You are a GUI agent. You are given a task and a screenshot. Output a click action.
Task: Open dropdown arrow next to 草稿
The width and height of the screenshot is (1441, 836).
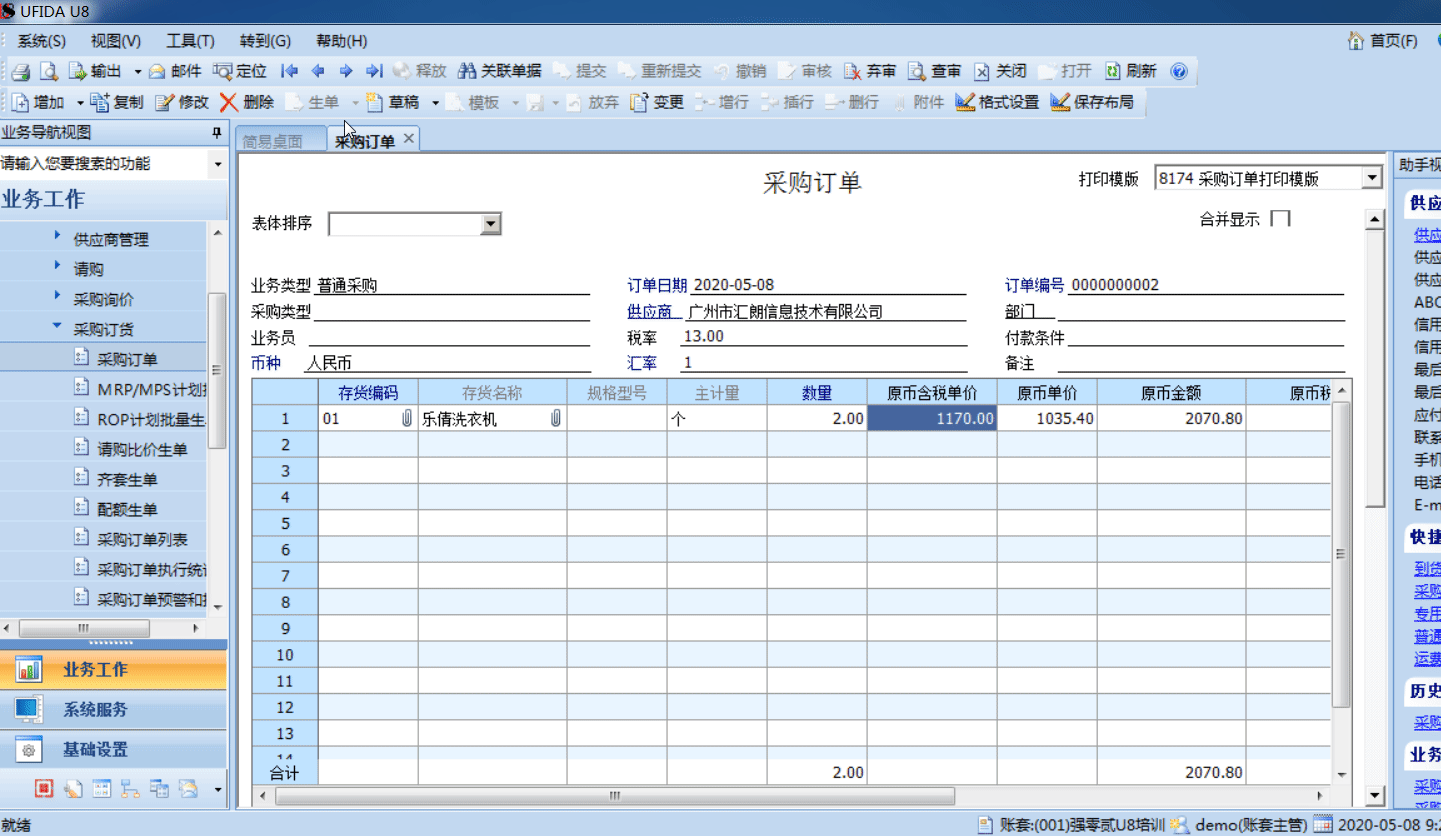[x=435, y=102]
